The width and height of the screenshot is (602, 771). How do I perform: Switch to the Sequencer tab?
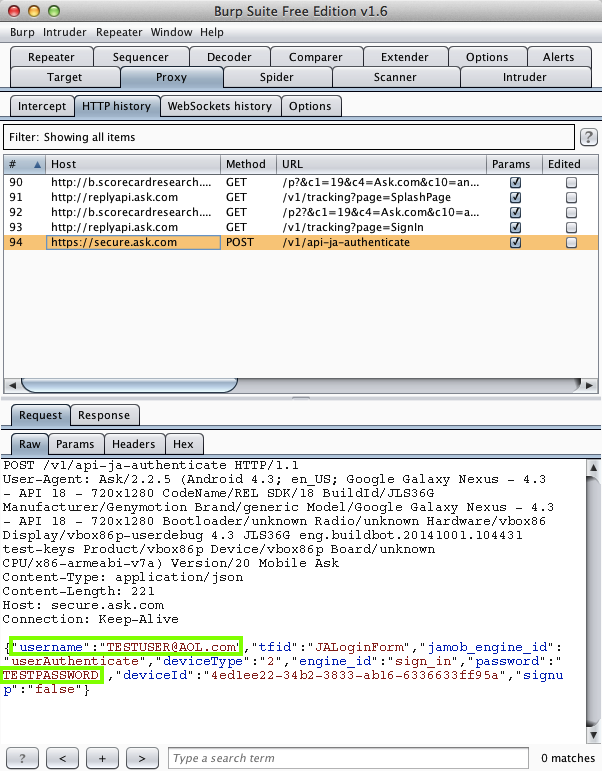click(x=141, y=57)
